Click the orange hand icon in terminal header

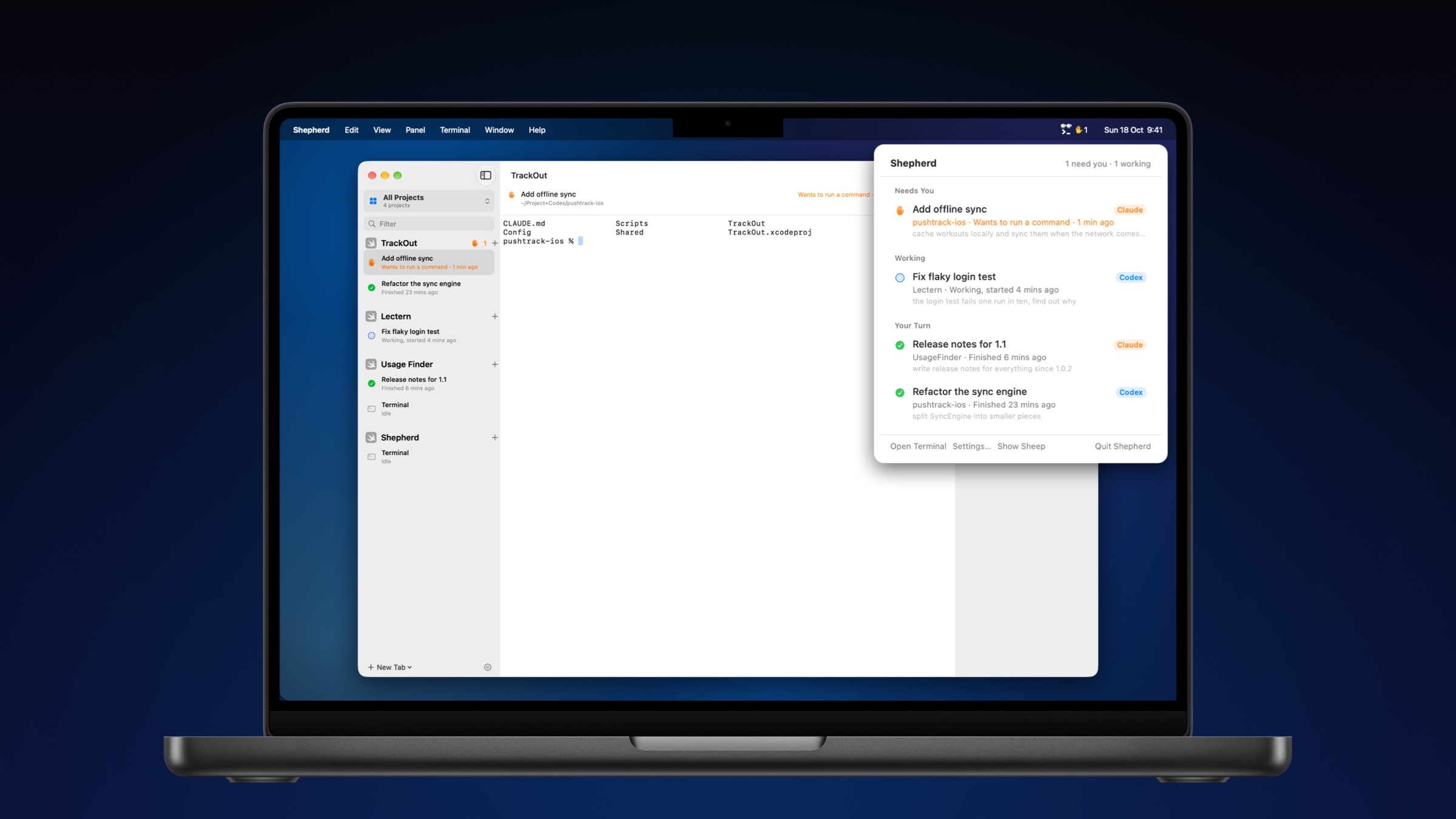tap(511, 195)
